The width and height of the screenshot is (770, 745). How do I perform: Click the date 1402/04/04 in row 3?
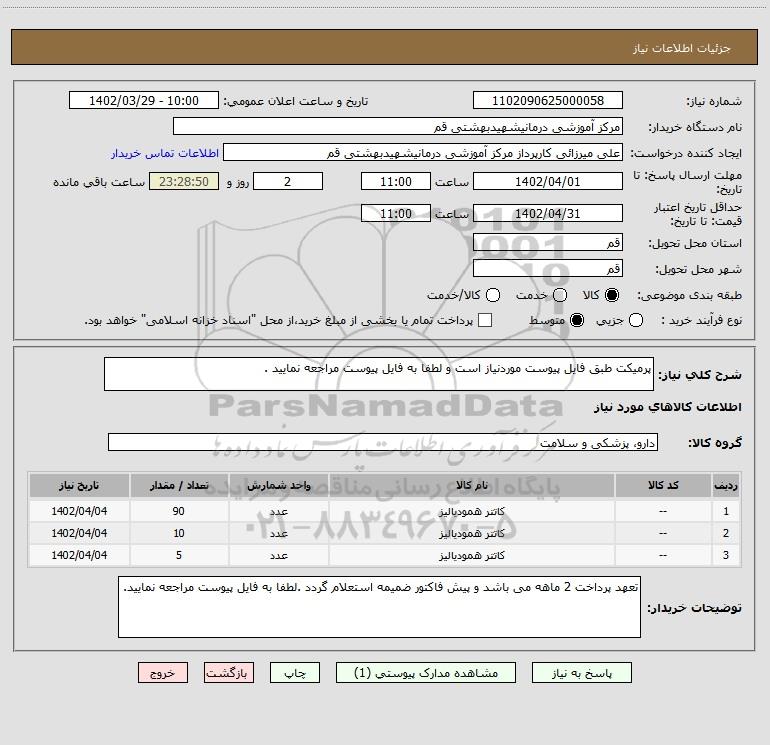[79, 555]
